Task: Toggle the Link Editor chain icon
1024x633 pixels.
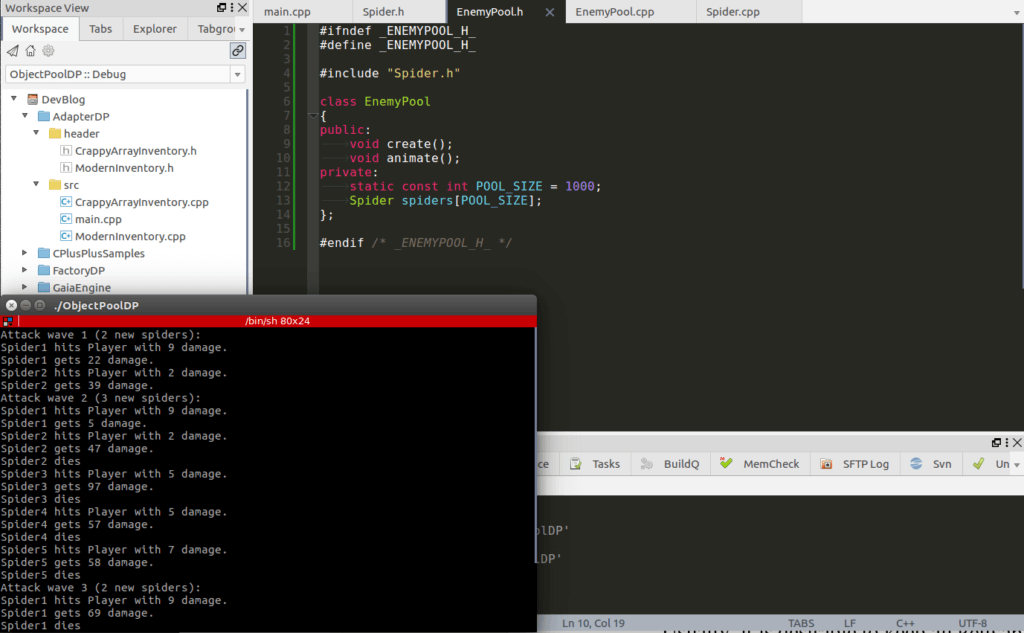Action: (237, 50)
